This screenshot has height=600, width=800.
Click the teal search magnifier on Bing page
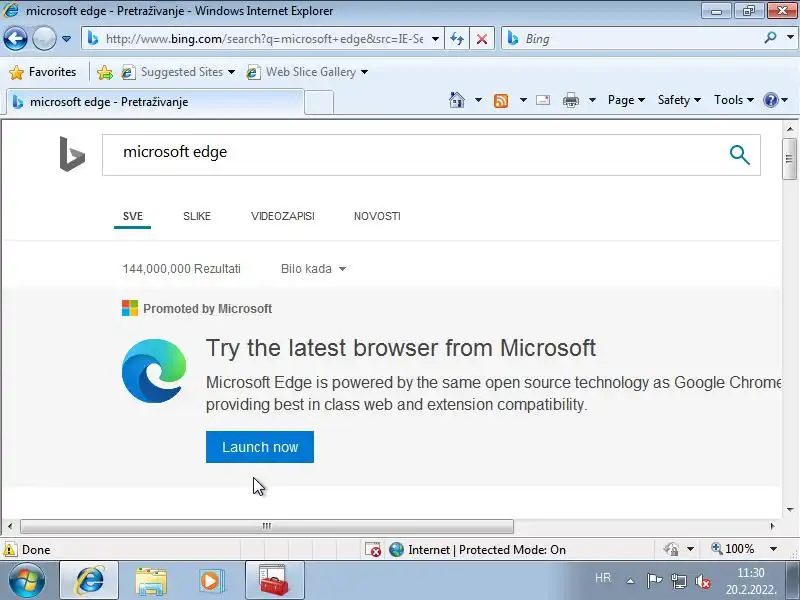739,155
